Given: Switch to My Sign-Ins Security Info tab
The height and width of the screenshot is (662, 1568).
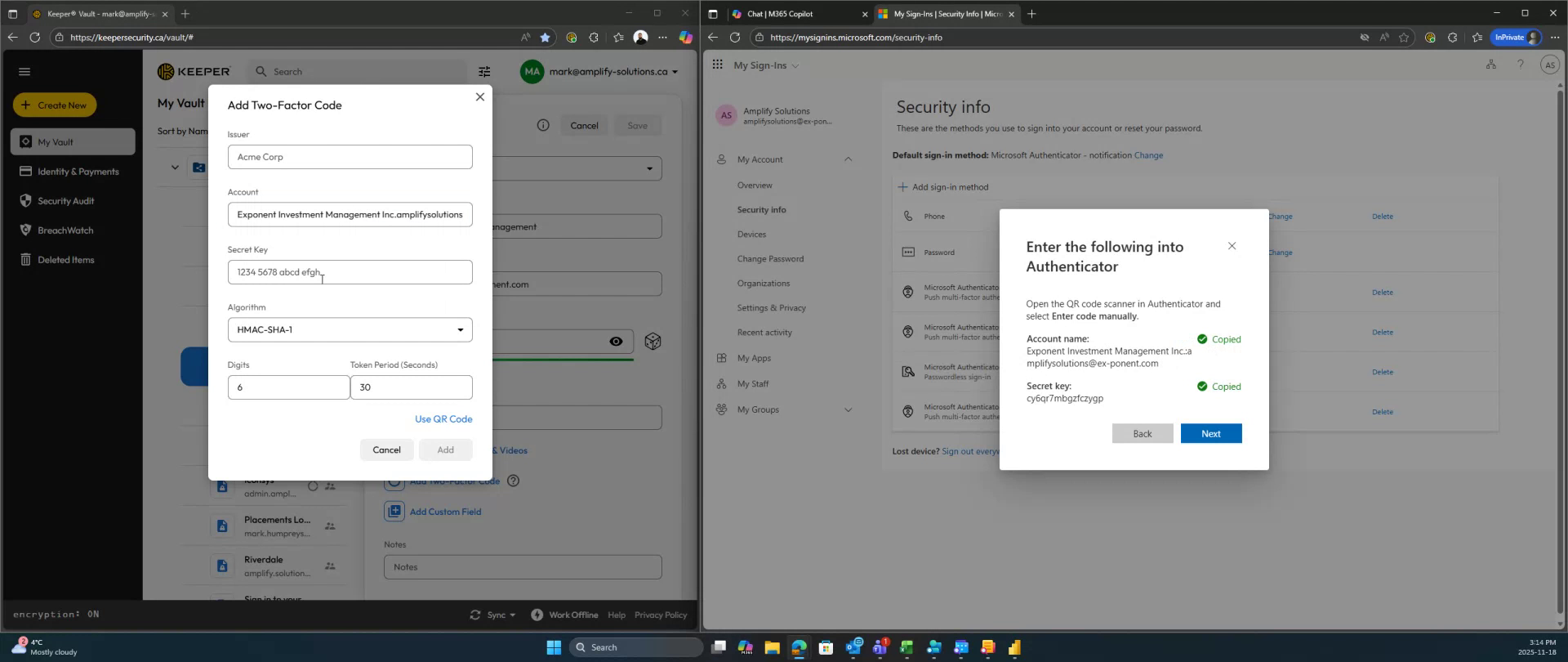Looking at the screenshot, I should coord(947,14).
